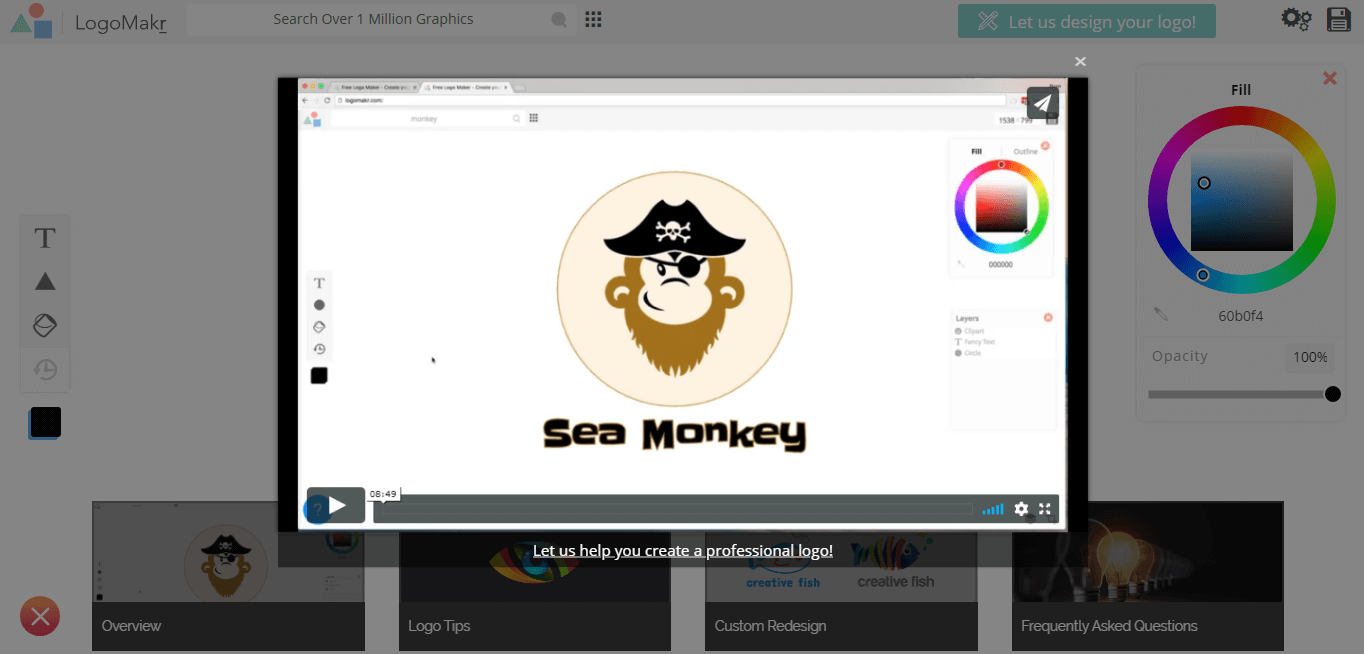The image size is (1364, 654).
Task: Pick the eyedropper in the Fill panel
Action: 1160,315
